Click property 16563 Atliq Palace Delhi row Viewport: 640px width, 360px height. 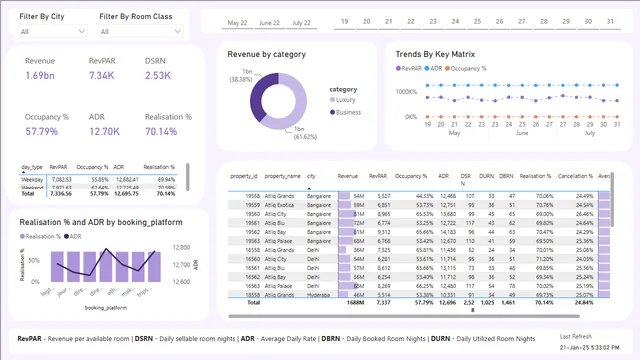(419, 286)
